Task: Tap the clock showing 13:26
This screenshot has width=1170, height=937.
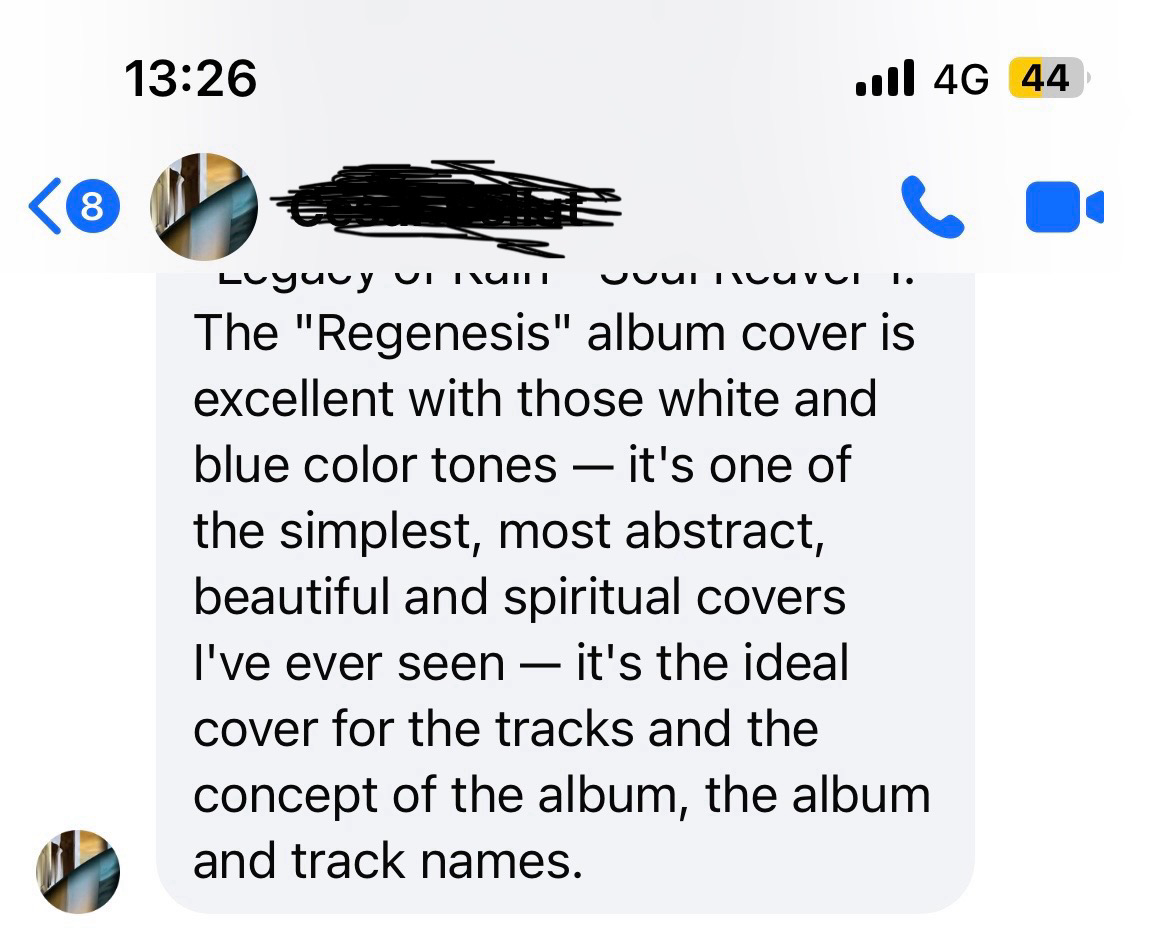Action: [191, 78]
